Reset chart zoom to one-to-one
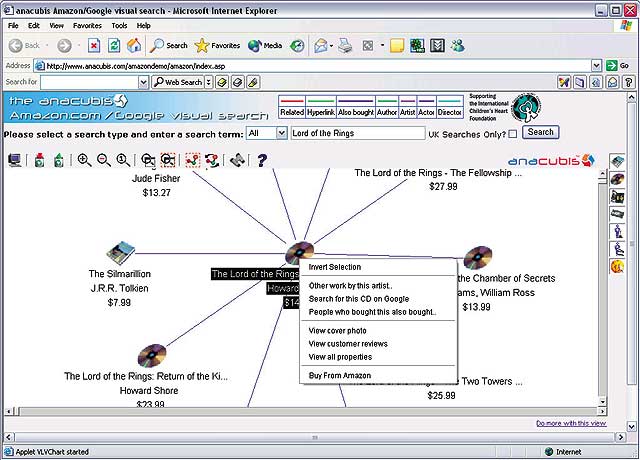The height and width of the screenshot is (460, 640). click(x=123, y=160)
